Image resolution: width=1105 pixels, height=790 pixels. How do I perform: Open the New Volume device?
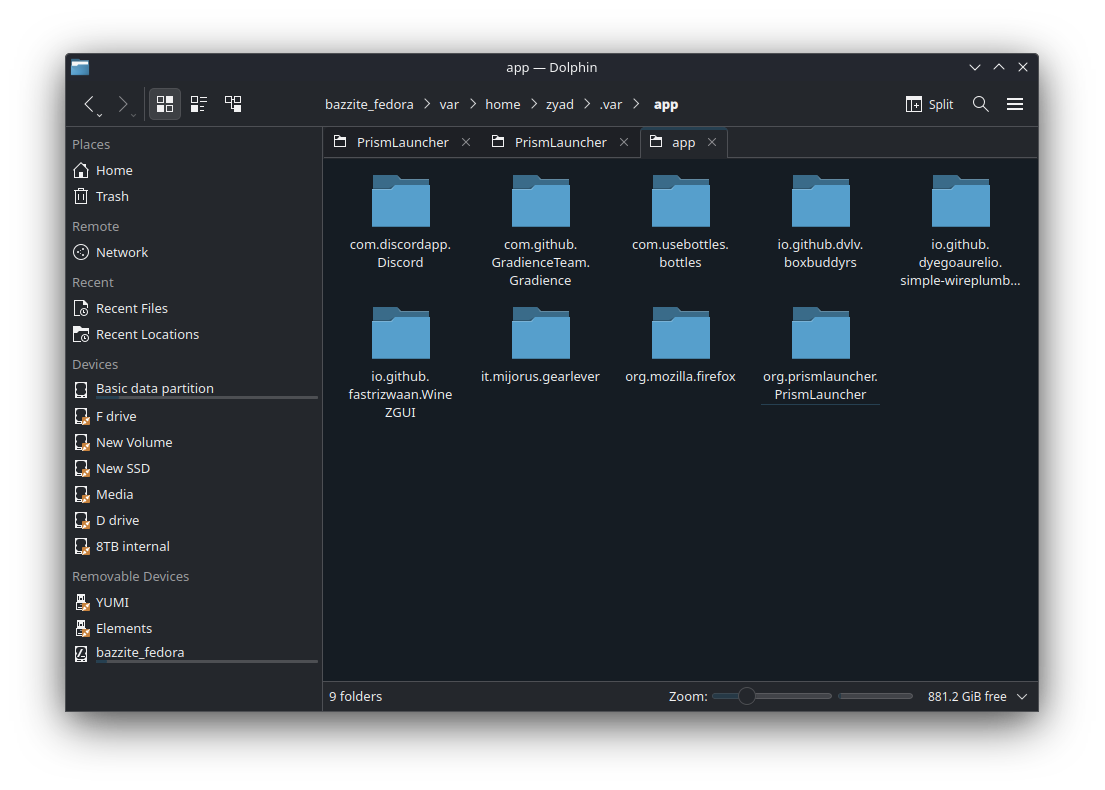[x=194, y=443]
